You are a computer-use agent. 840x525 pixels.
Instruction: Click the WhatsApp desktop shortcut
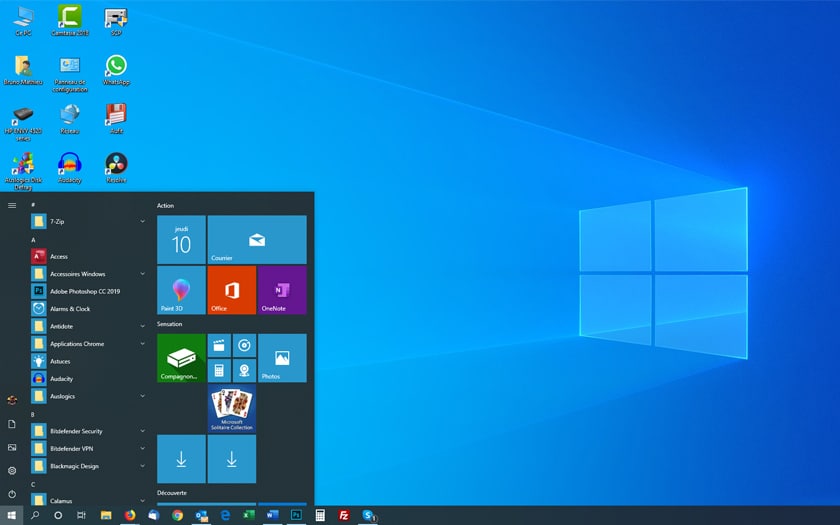pos(116,70)
